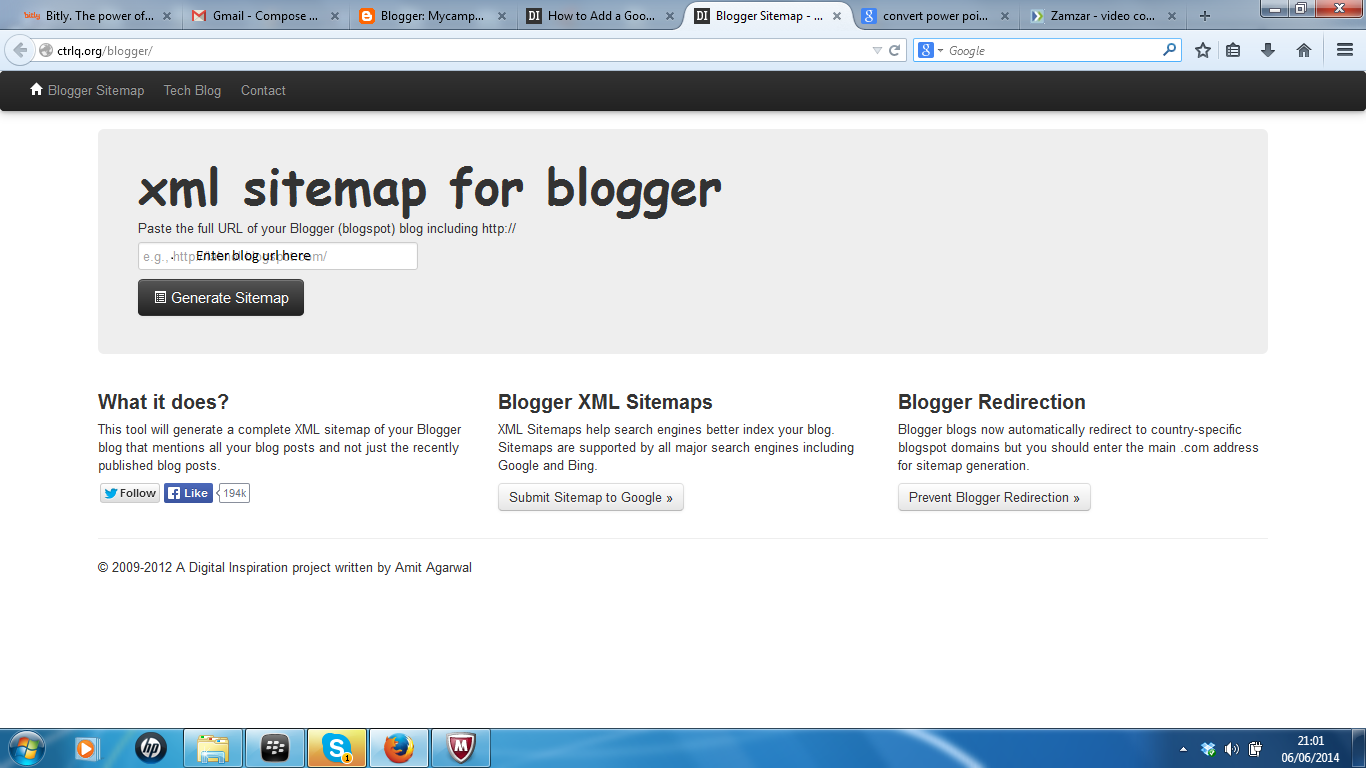Close the Blogger Sitemap tab
Image resolution: width=1366 pixels, height=768 pixels.
(836, 16)
